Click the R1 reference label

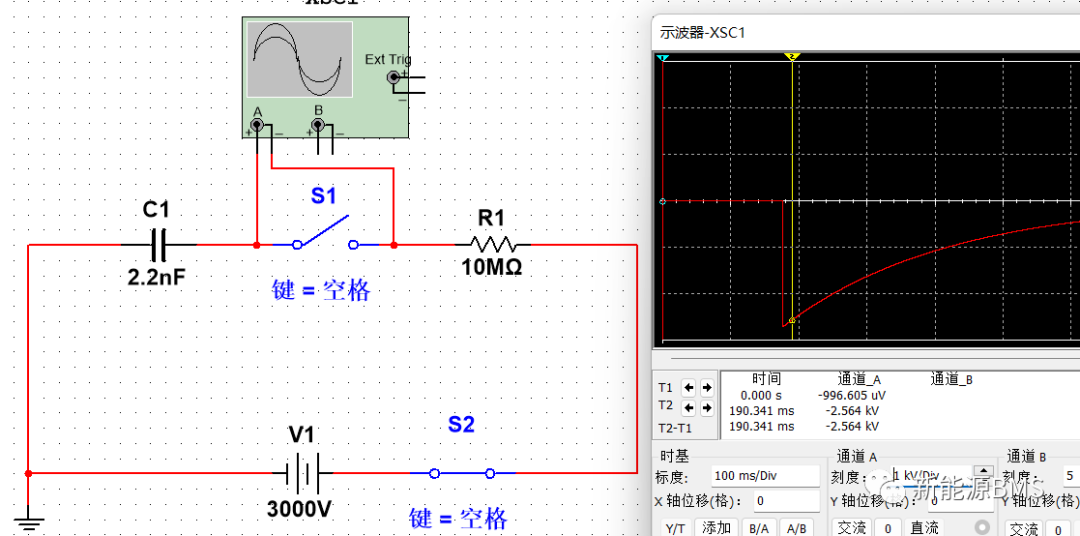tap(492, 218)
